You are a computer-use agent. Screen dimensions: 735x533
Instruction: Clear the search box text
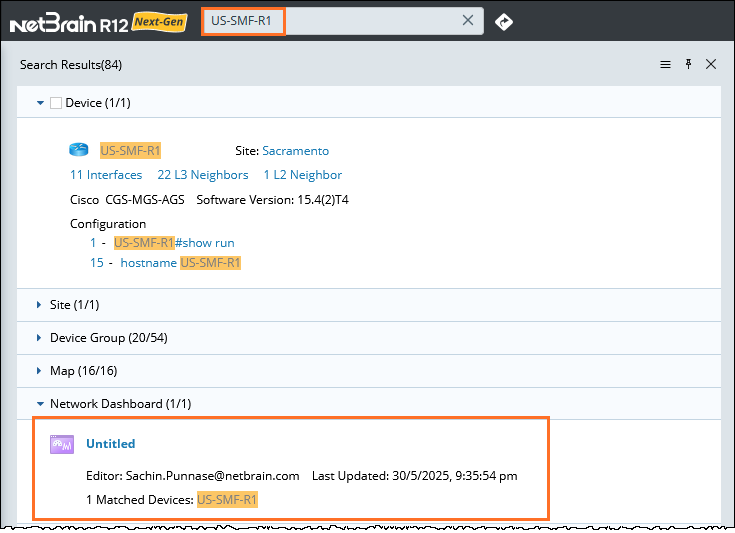(x=468, y=21)
